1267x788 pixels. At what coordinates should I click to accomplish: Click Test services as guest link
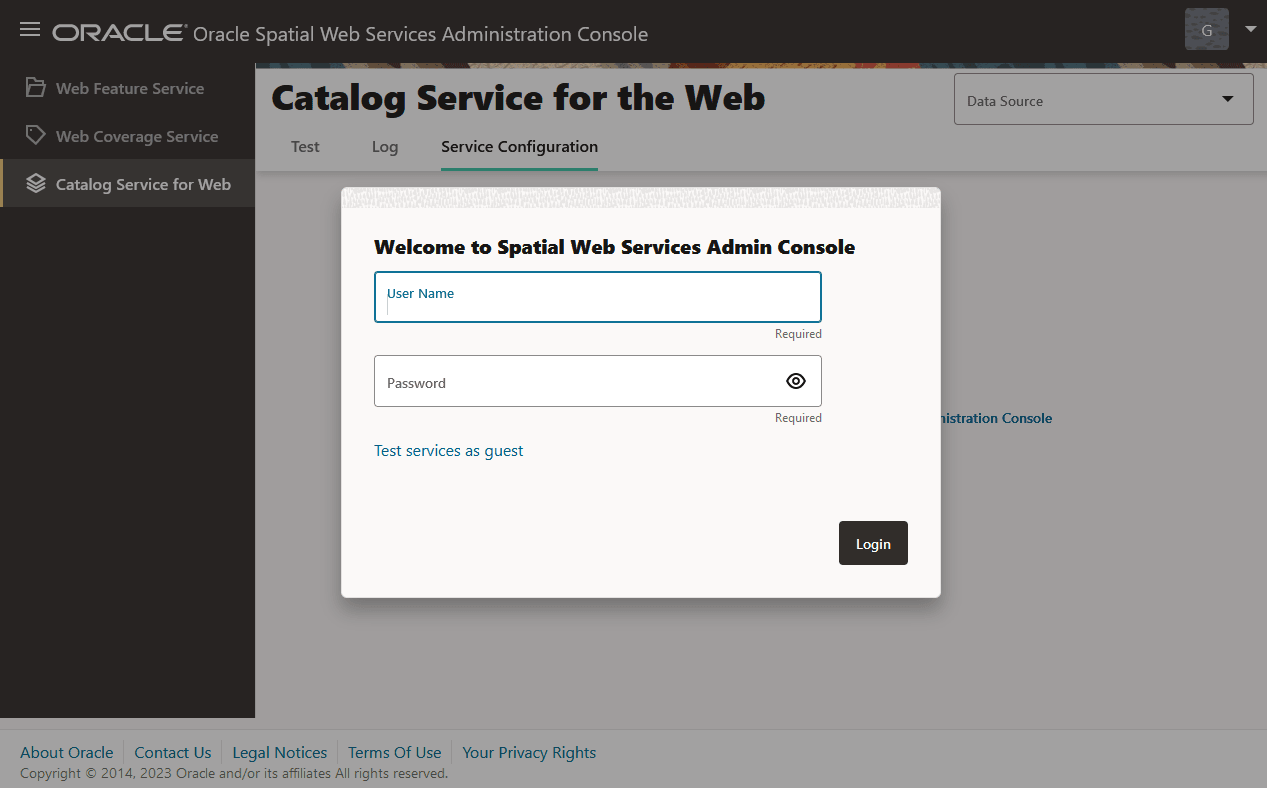(449, 451)
